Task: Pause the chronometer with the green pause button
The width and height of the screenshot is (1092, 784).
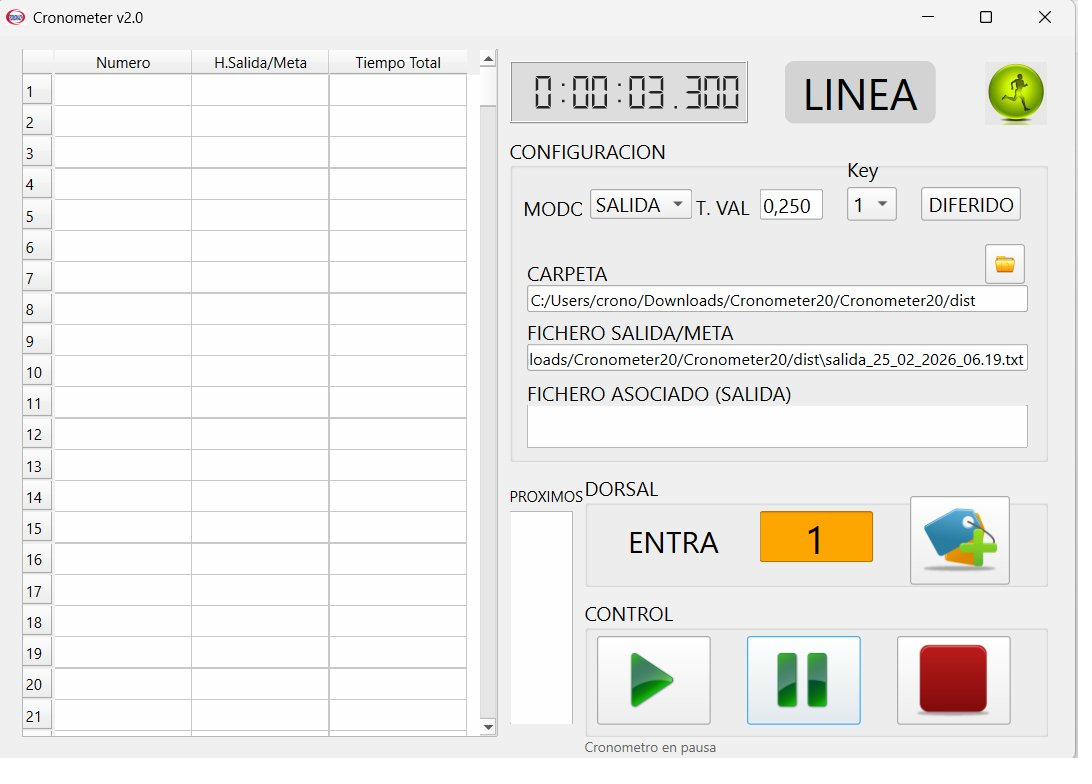Action: click(803, 680)
